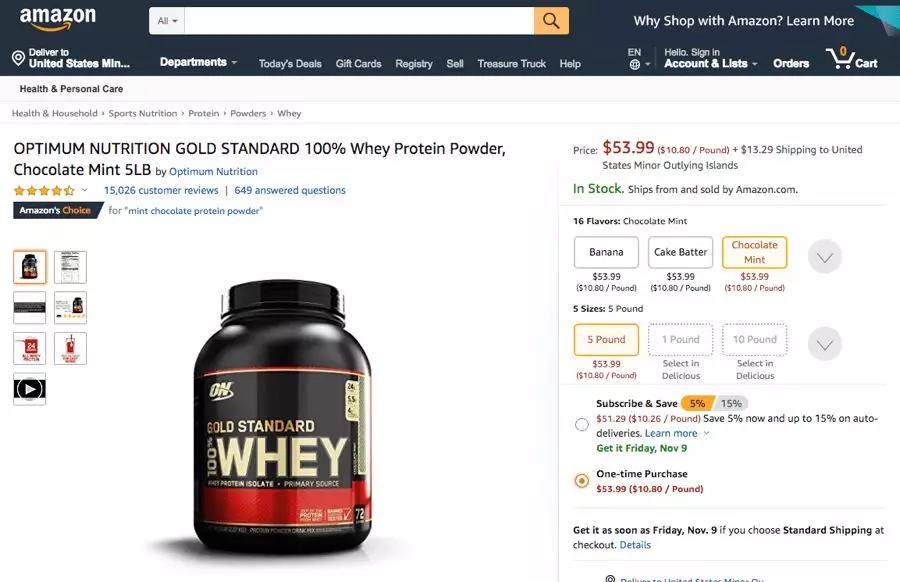Click the Optimum Nutrition brand link
The width and height of the screenshot is (900, 582).
(213, 171)
